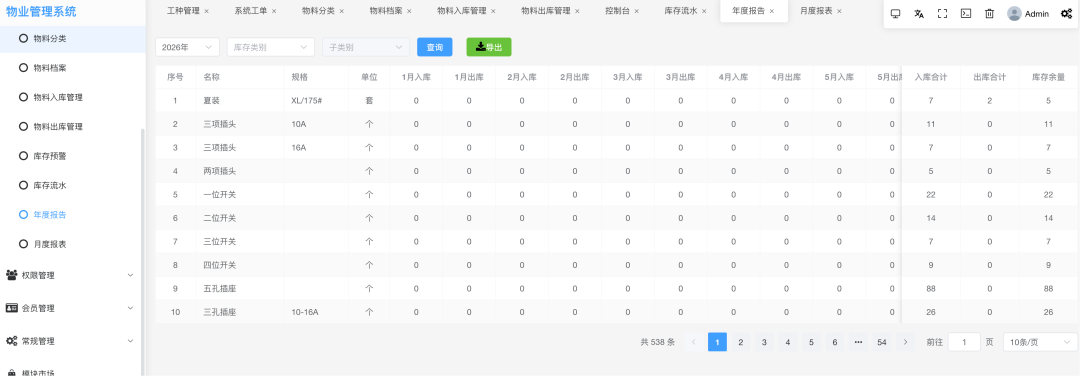Switch to the 工种管理 tab
This screenshot has width=1080, height=376.
pos(183,11)
